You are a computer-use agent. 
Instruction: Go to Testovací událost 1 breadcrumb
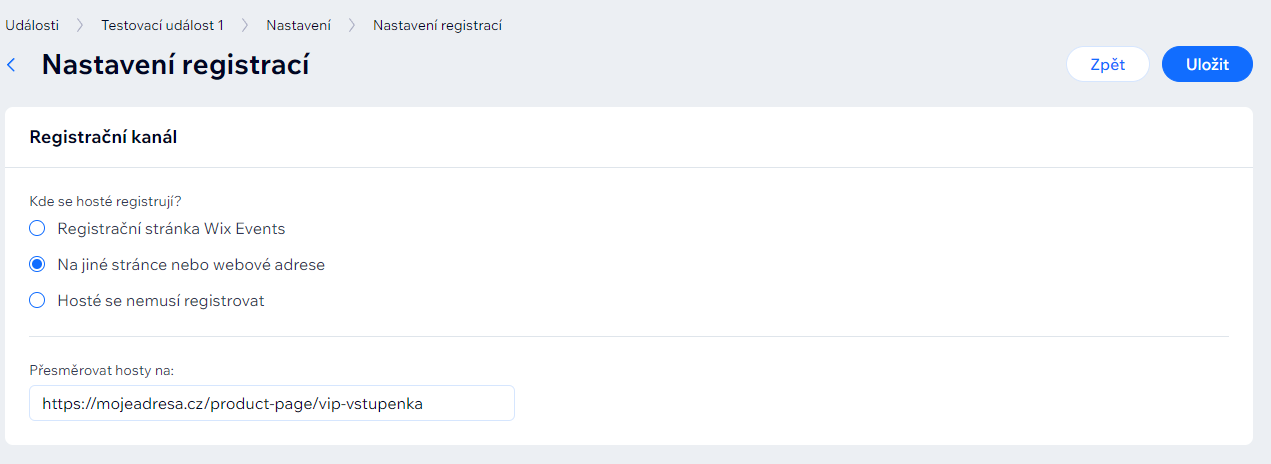(162, 25)
